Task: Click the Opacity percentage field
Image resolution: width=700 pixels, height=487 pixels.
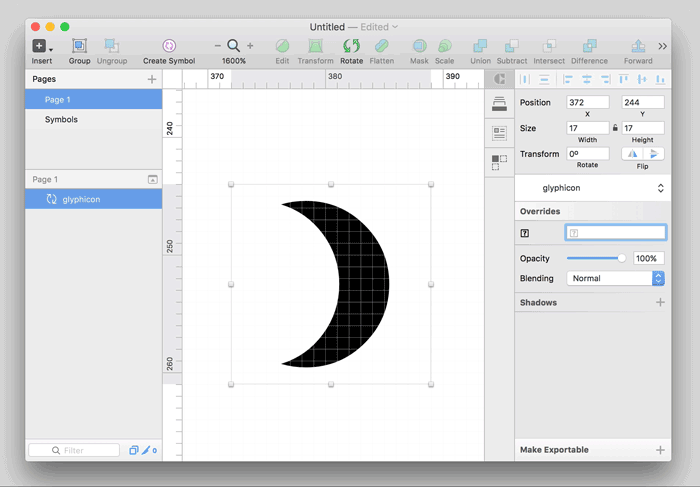Action: pos(648,258)
